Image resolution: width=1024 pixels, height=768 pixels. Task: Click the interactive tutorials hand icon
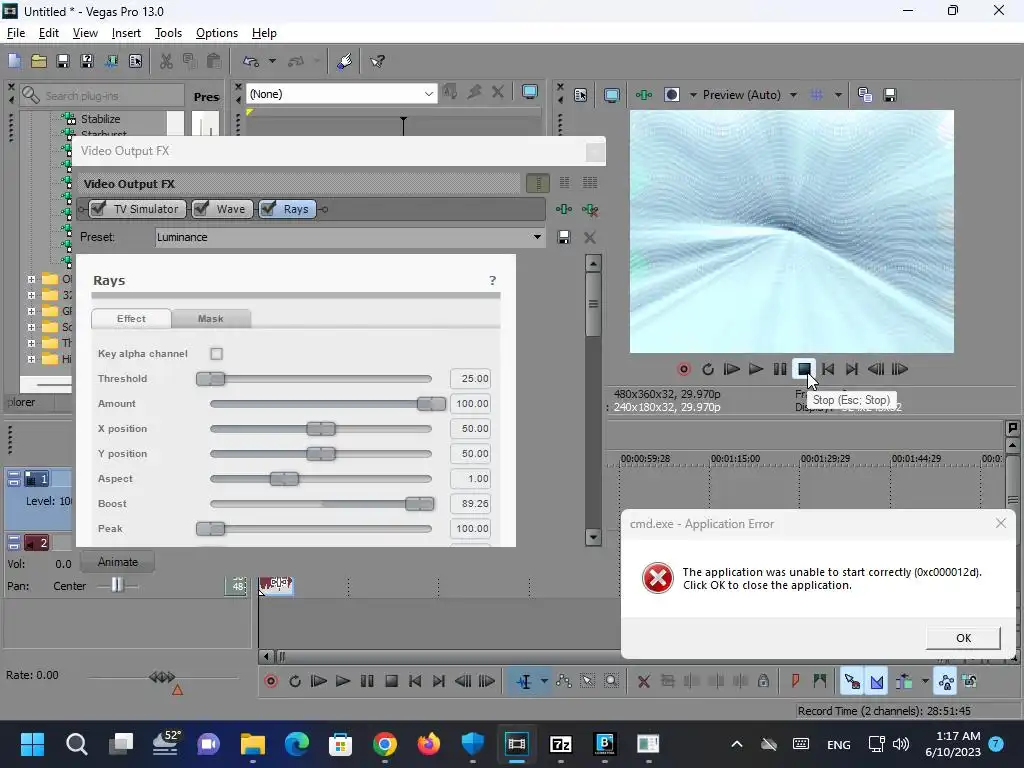pyautogui.click(x=344, y=61)
